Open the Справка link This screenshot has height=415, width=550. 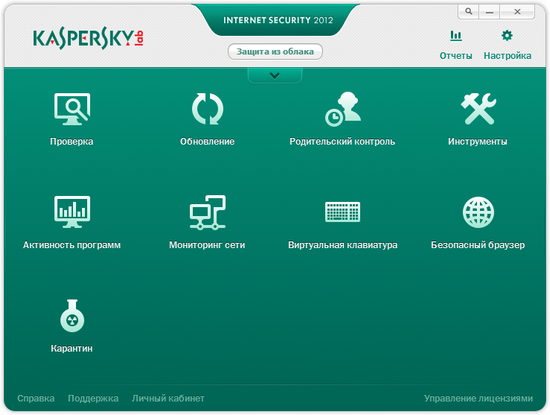(36, 398)
